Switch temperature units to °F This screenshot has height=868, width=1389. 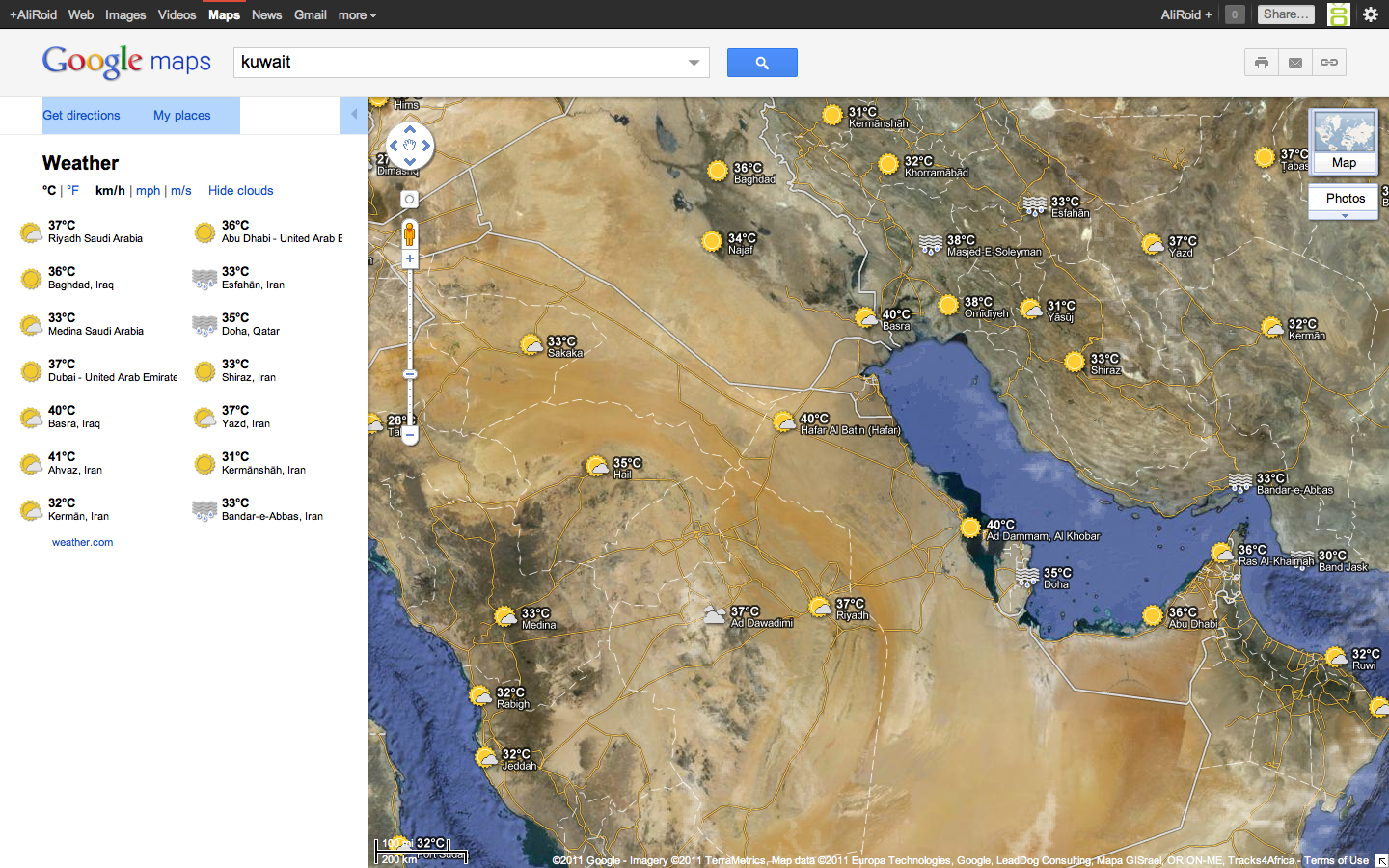(x=71, y=190)
